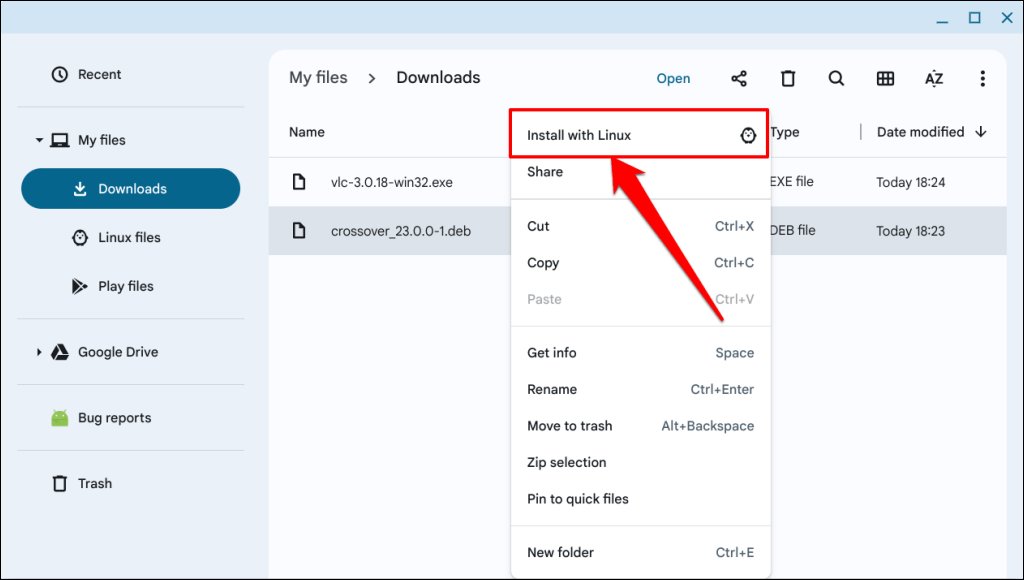Open Bug reports in sidebar
This screenshot has width=1024, height=580.
click(114, 418)
